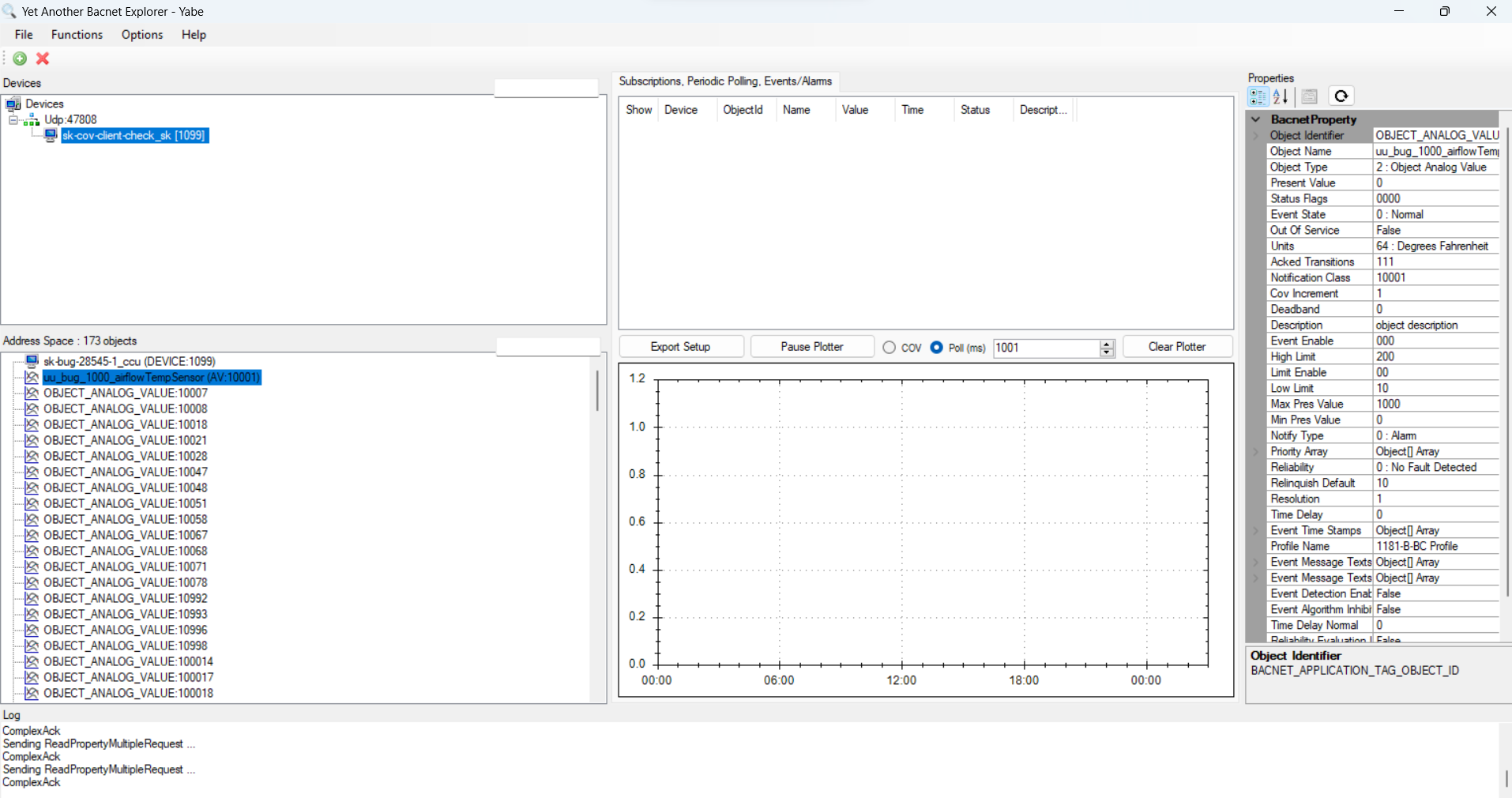
Task: Increase the poll interval with up stepper
Action: pos(1107,344)
